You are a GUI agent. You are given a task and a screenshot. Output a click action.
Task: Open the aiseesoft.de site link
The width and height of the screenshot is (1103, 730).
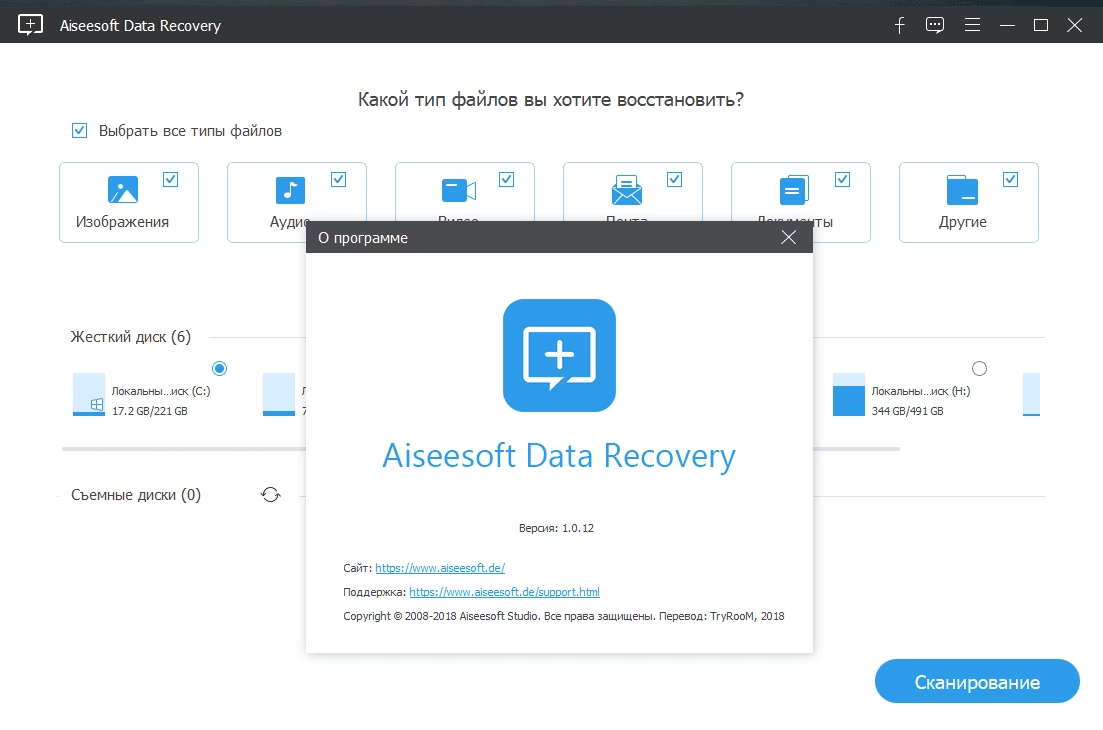coord(440,568)
